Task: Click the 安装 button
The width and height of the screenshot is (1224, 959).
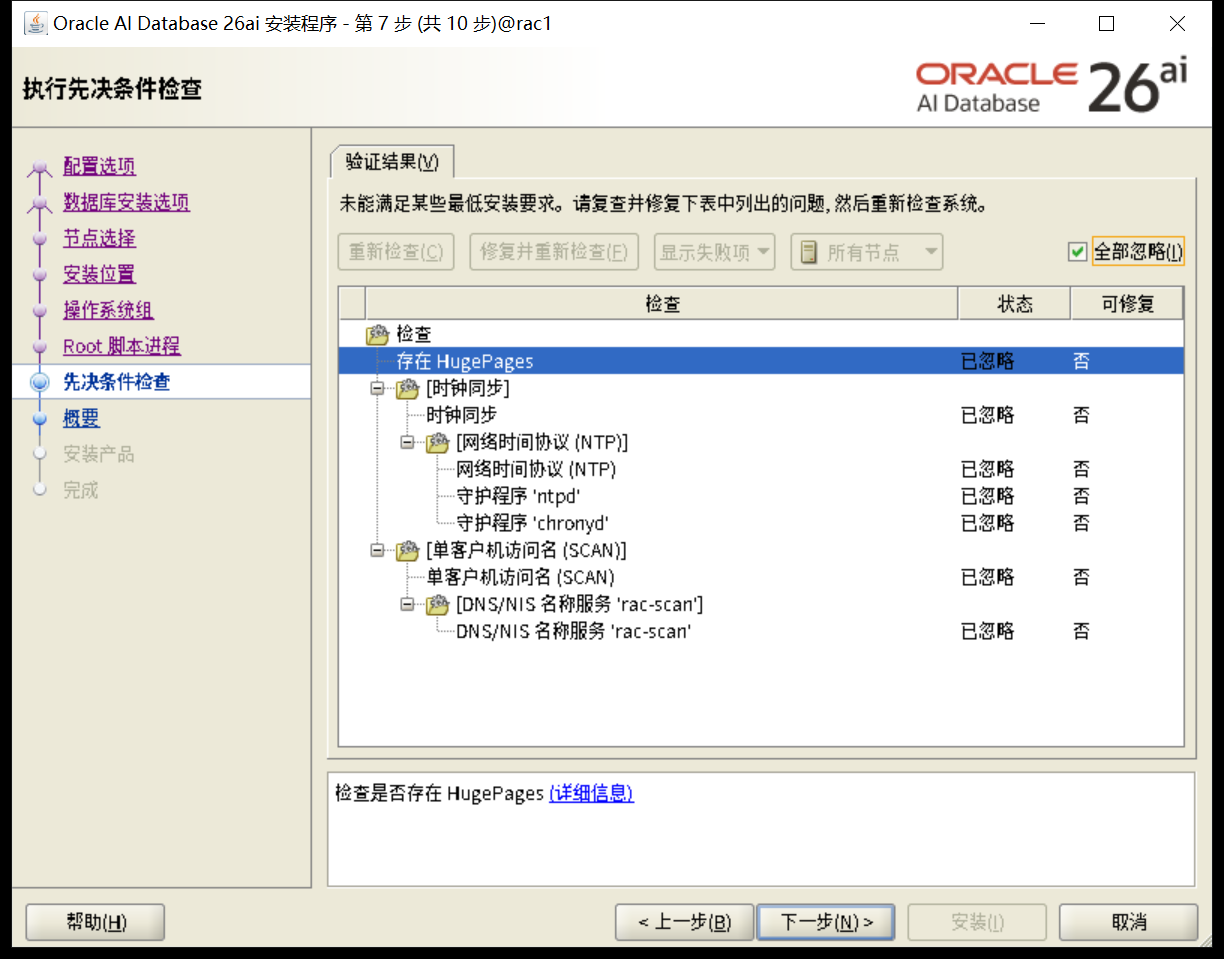Action: click(977, 922)
